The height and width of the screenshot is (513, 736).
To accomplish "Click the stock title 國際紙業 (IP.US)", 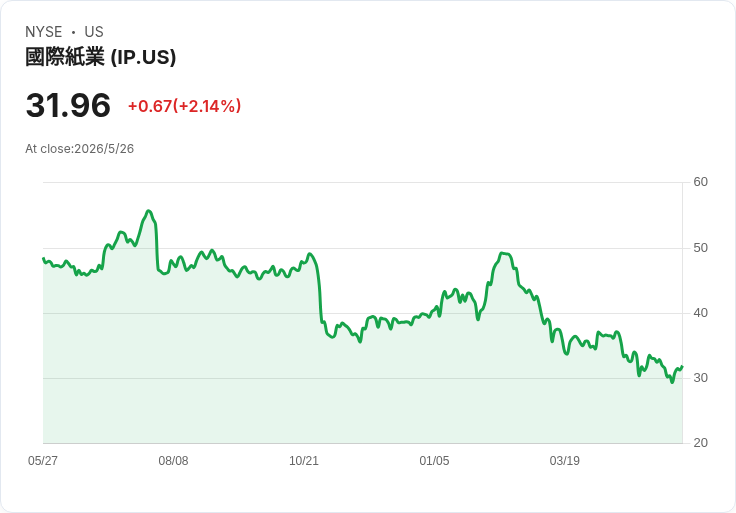I will 100,57.
